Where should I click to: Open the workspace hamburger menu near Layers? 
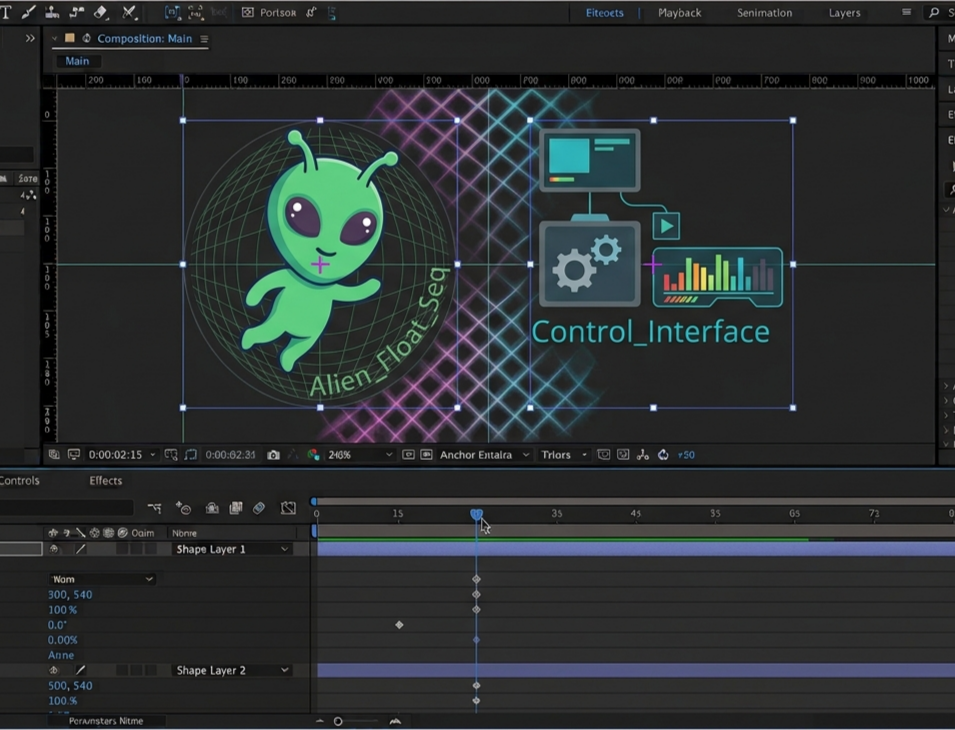coord(906,12)
